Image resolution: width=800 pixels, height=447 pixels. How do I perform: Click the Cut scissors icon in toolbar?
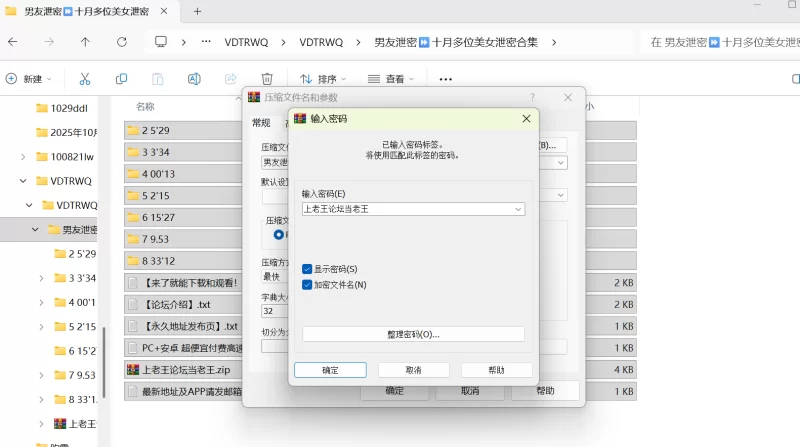(85, 79)
